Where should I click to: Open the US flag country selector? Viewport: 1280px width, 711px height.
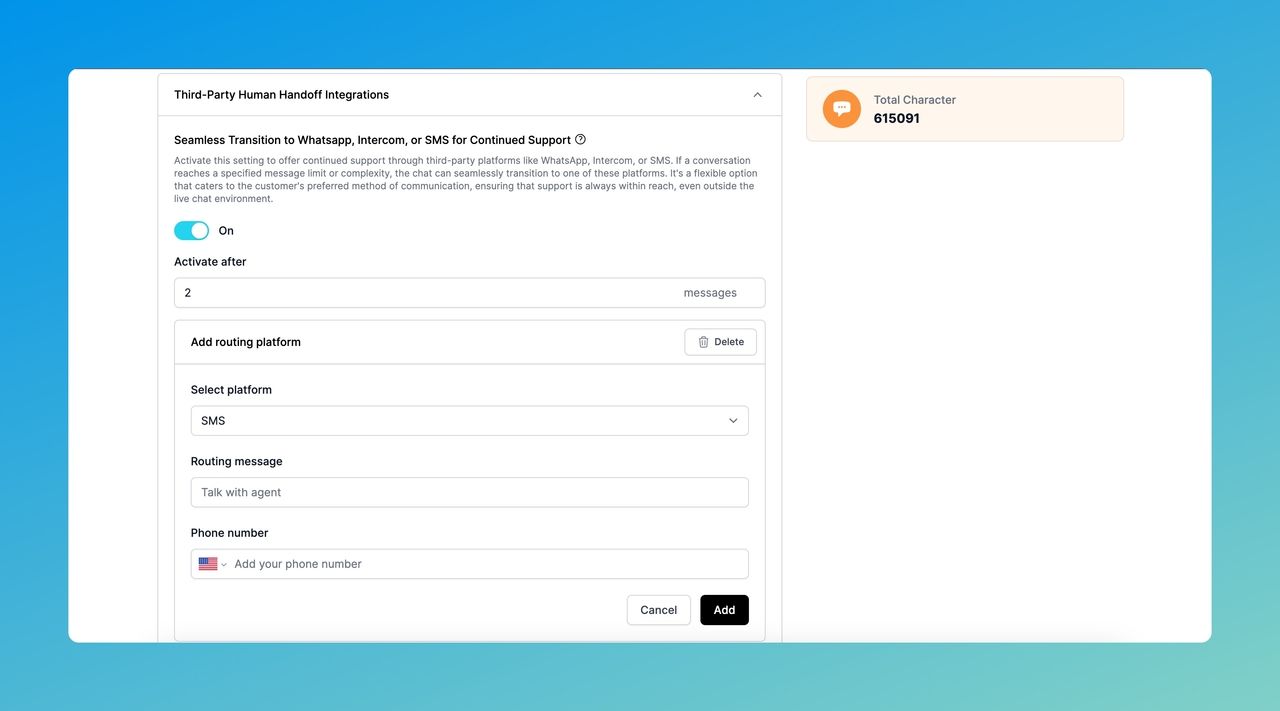point(212,564)
